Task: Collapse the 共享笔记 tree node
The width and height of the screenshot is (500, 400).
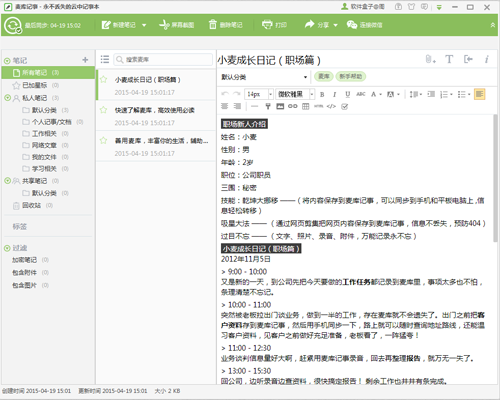Action: [7, 181]
